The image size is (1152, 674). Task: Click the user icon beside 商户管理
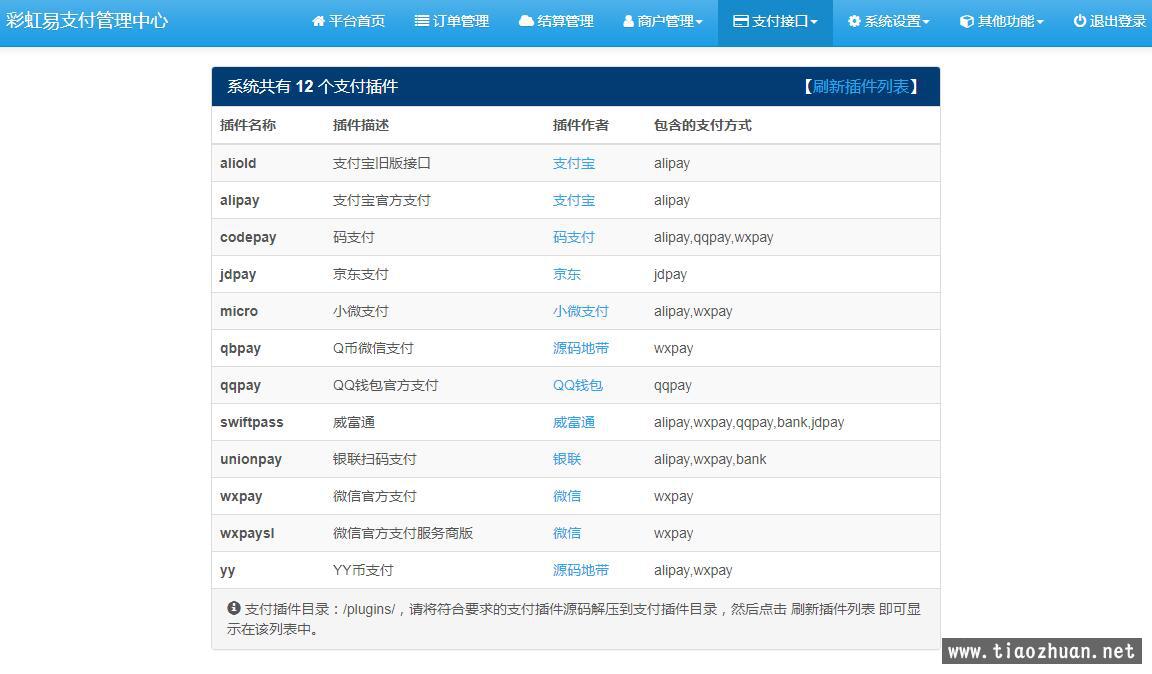[628, 21]
